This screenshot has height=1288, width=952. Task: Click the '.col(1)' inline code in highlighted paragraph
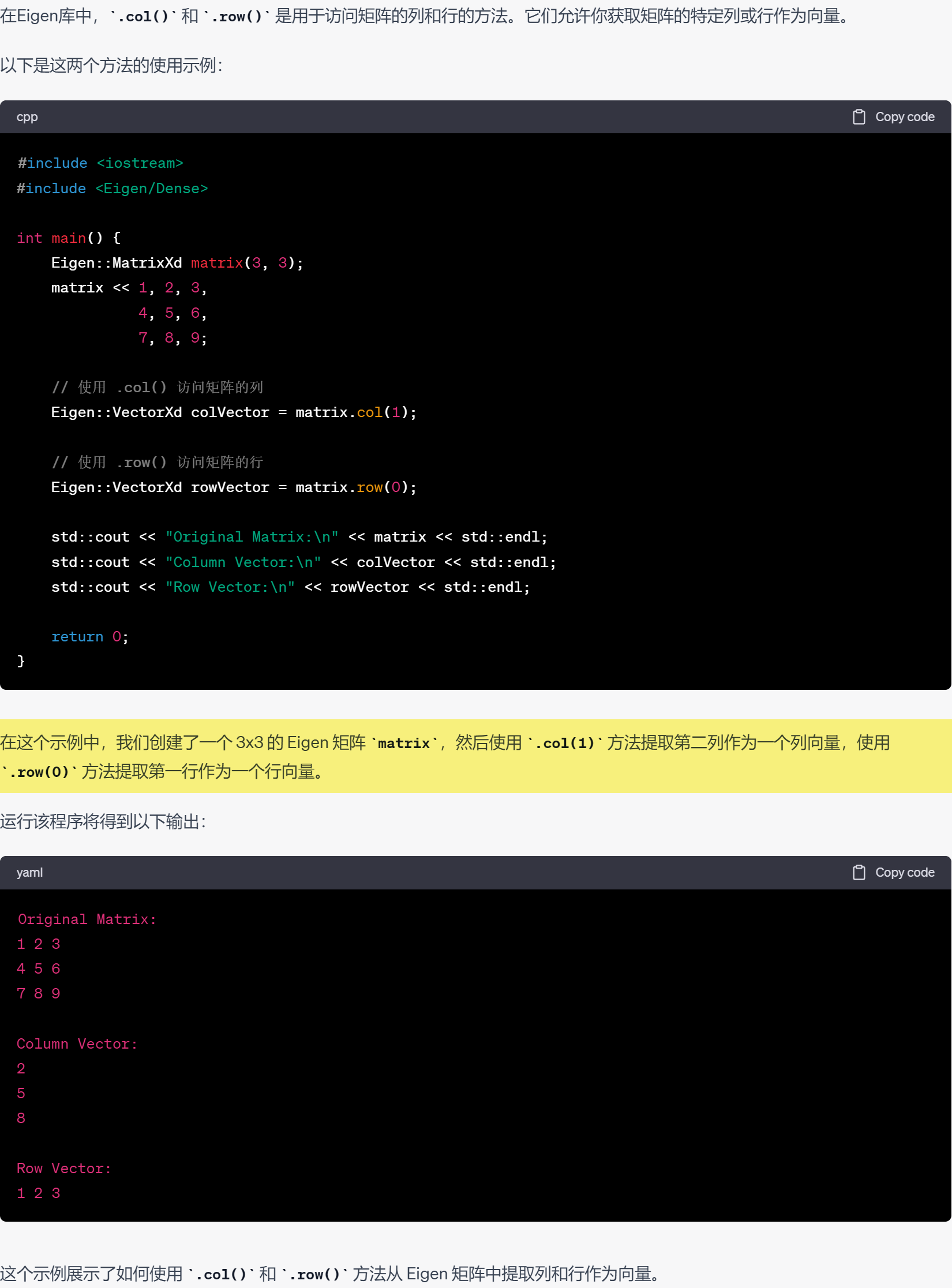(565, 743)
